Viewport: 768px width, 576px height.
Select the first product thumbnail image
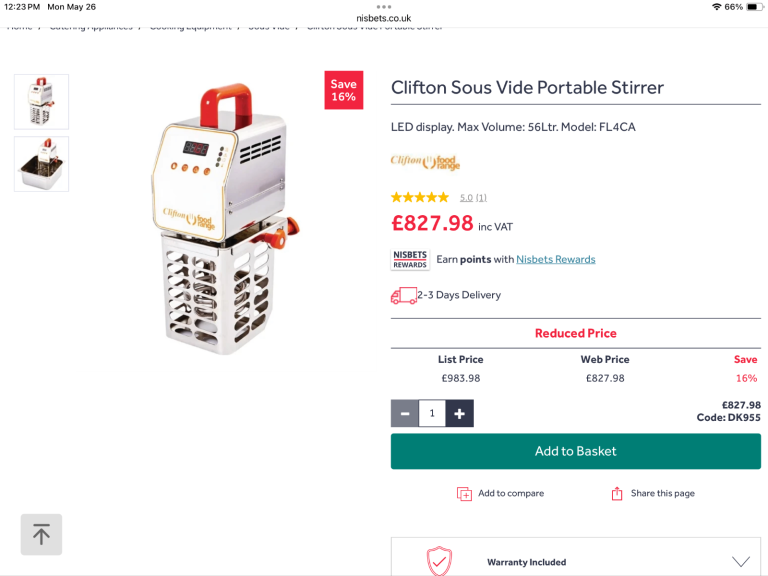(42, 101)
